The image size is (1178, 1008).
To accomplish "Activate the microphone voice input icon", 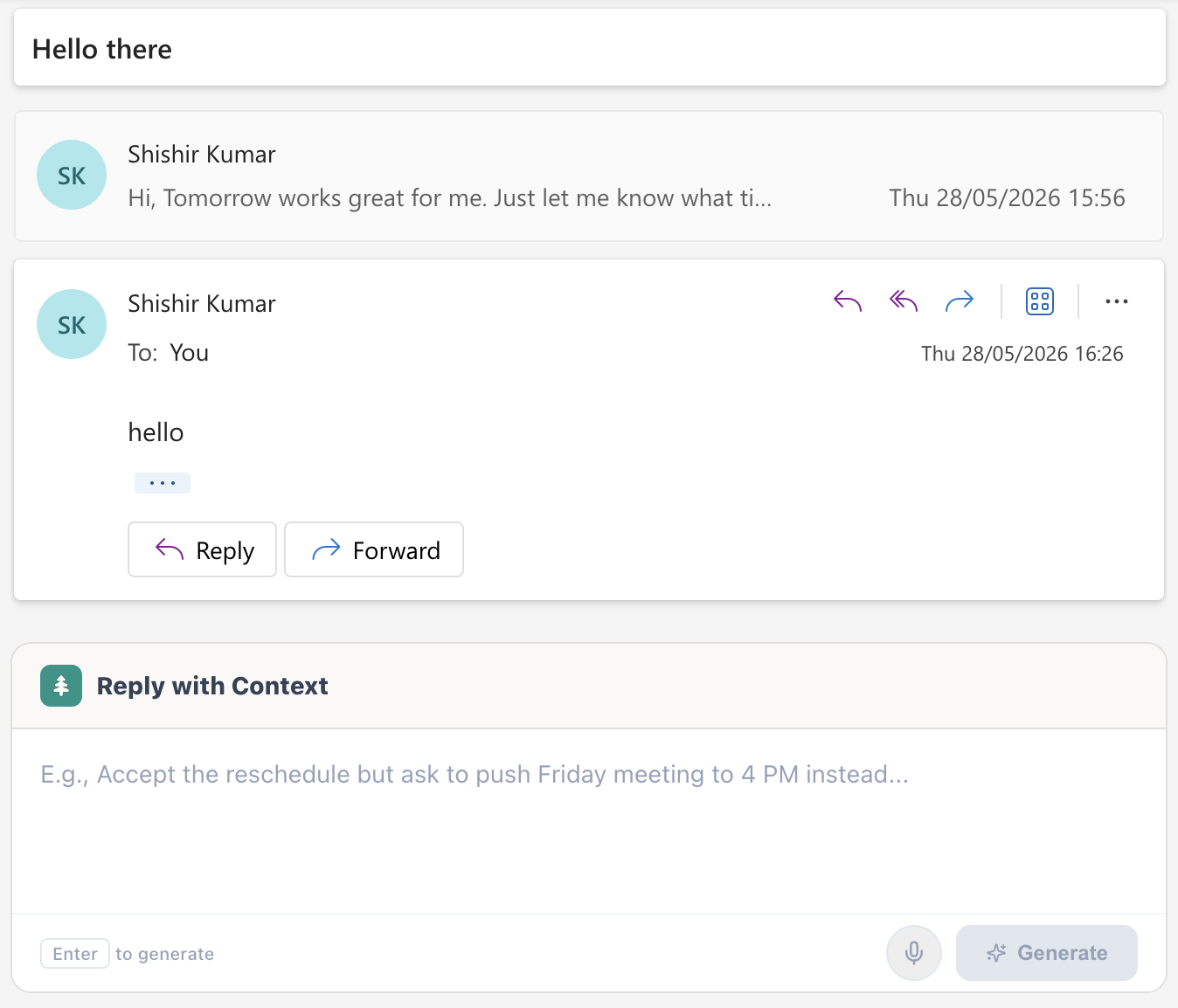I will pyautogui.click(x=914, y=953).
